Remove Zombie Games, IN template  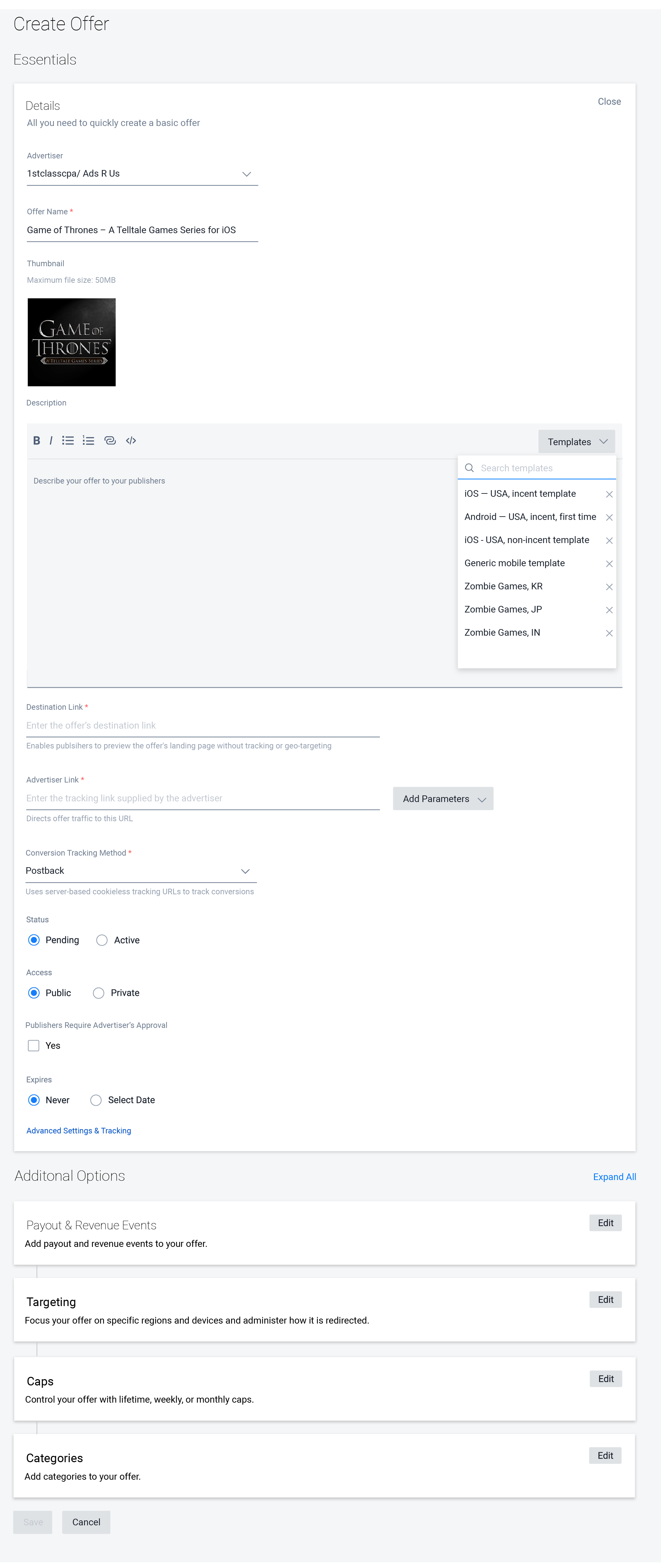pos(609,633)
